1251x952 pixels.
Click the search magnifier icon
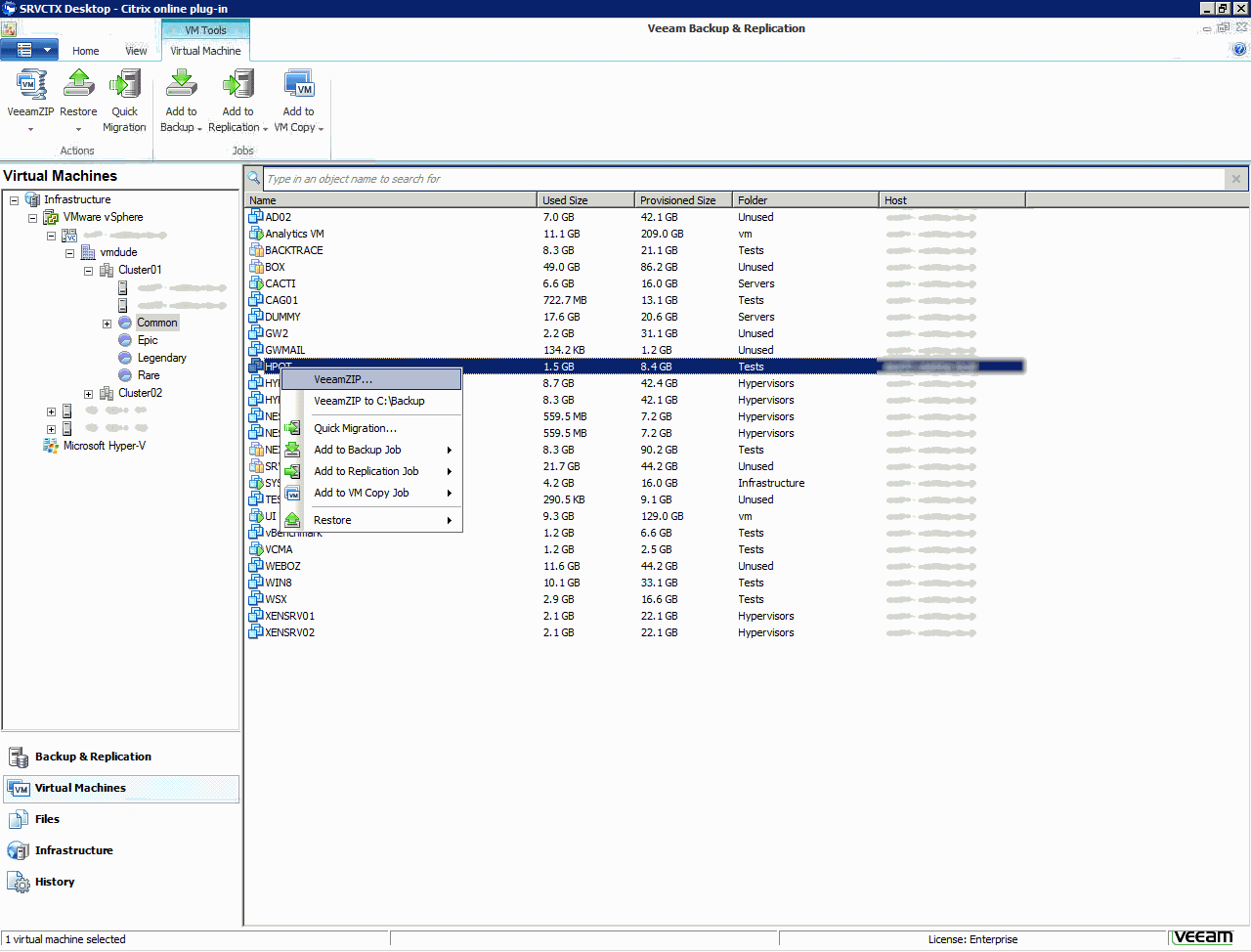(x=254, y=178)
